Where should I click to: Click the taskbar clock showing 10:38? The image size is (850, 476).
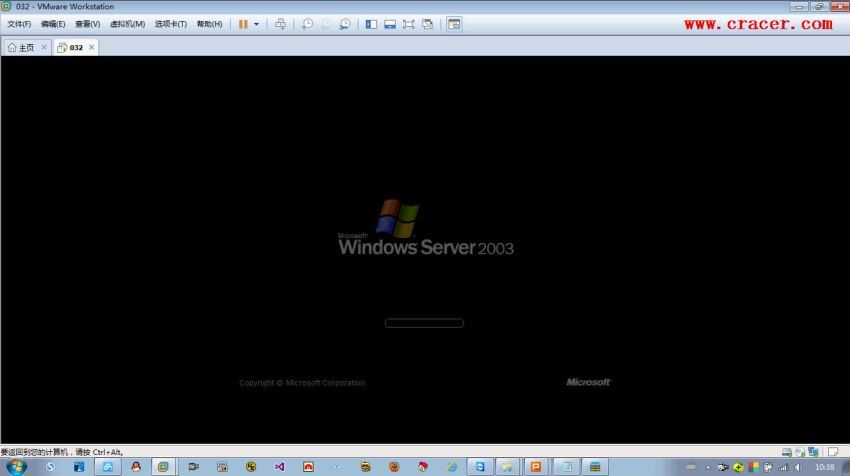click(x=825, y=467)
